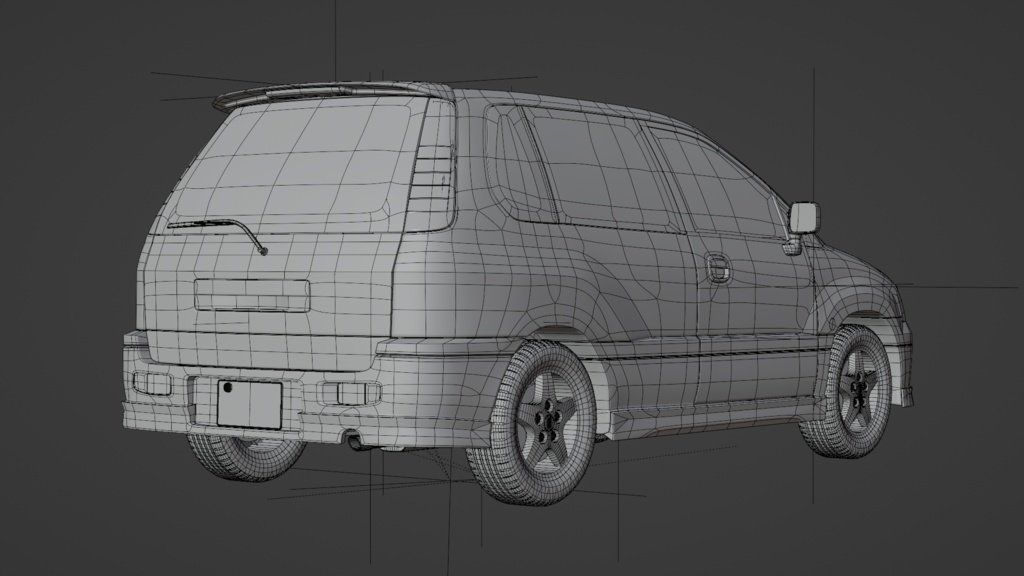Select the rear window glass
Image resolution: width=1024 pixels, height=576 pixels.
tap(293, 165)
